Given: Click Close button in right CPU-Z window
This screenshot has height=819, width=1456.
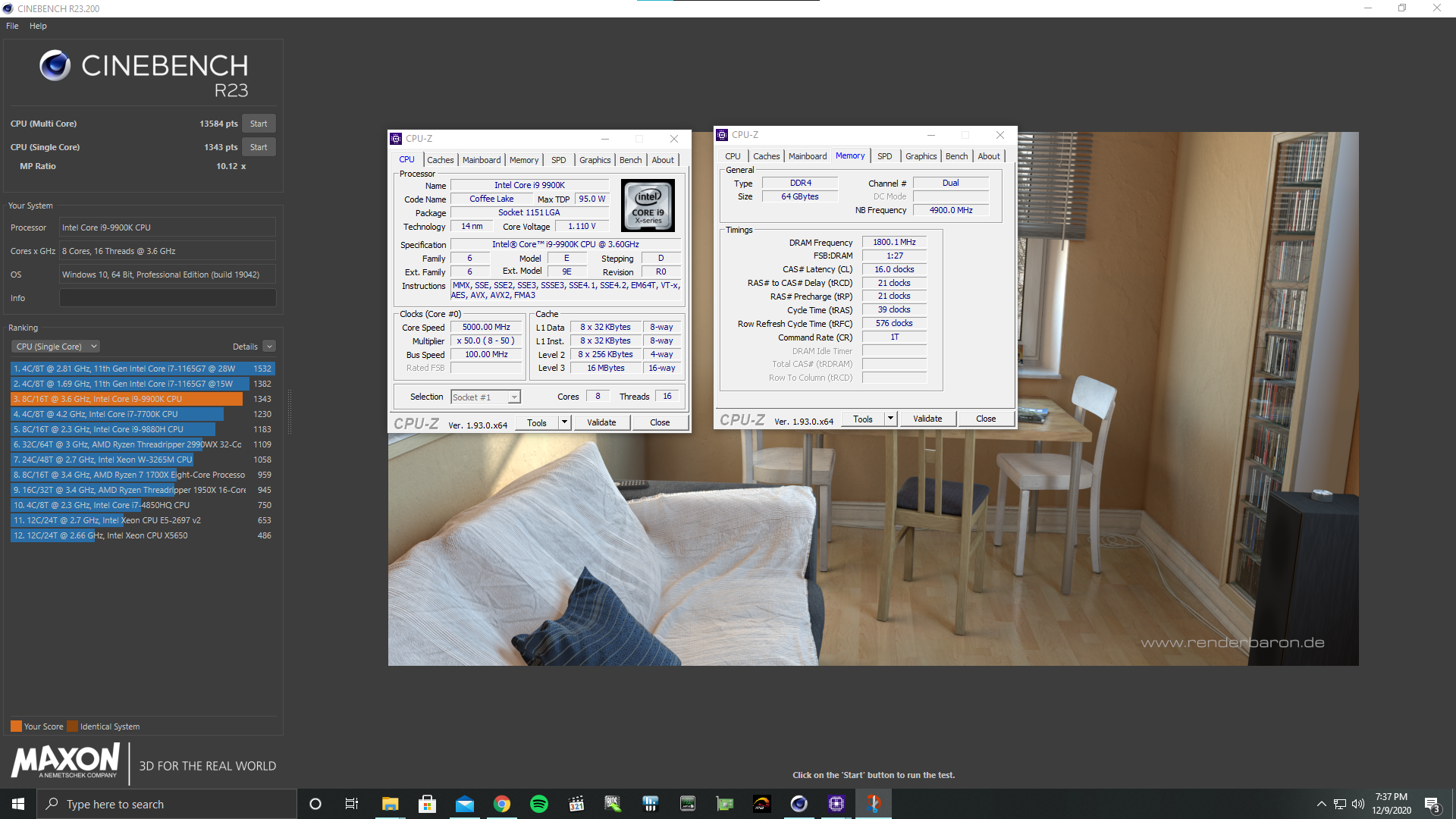Looking at the screenshot, I should click(x=986, y=419).
